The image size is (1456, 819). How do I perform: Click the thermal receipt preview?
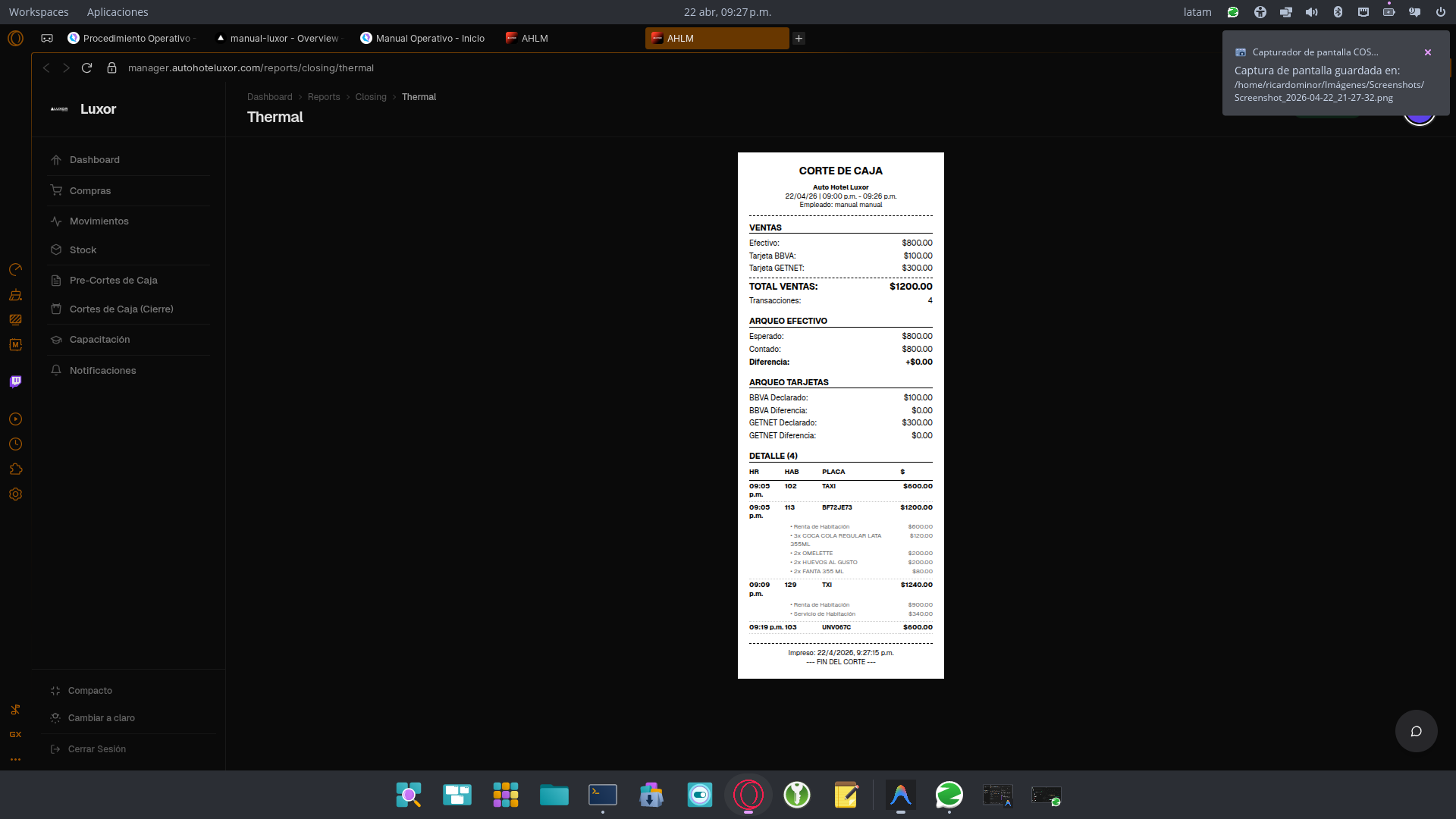point(841,416)
